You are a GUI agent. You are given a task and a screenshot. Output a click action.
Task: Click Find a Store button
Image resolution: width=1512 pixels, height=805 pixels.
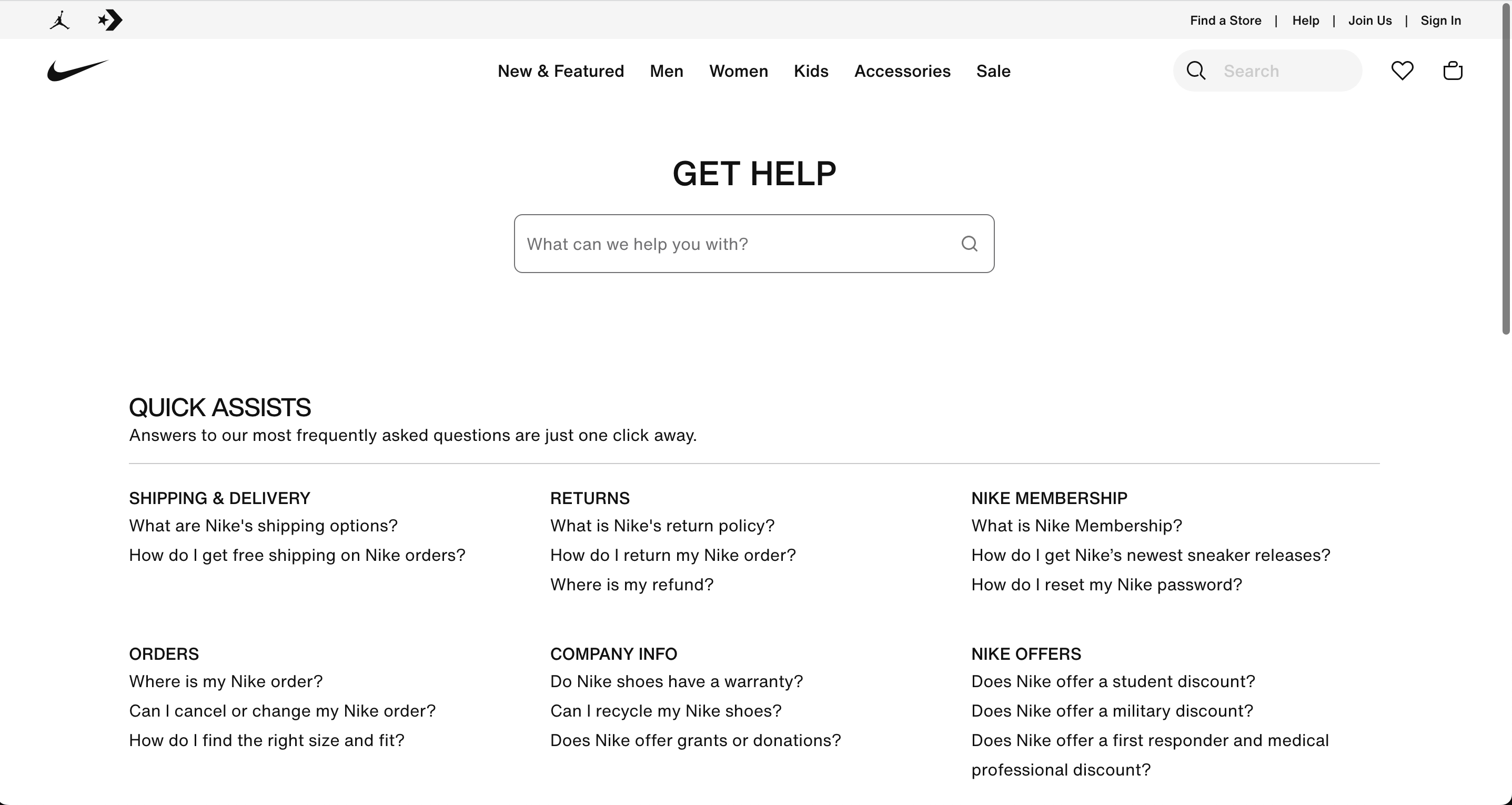[x=1225, y=19]
